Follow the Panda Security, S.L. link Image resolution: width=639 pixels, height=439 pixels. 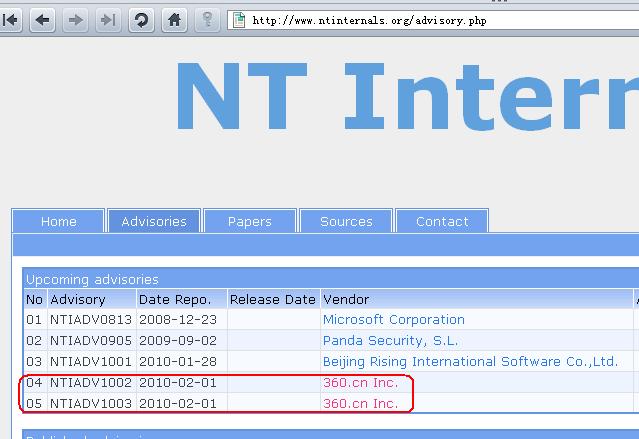[390, 341]
